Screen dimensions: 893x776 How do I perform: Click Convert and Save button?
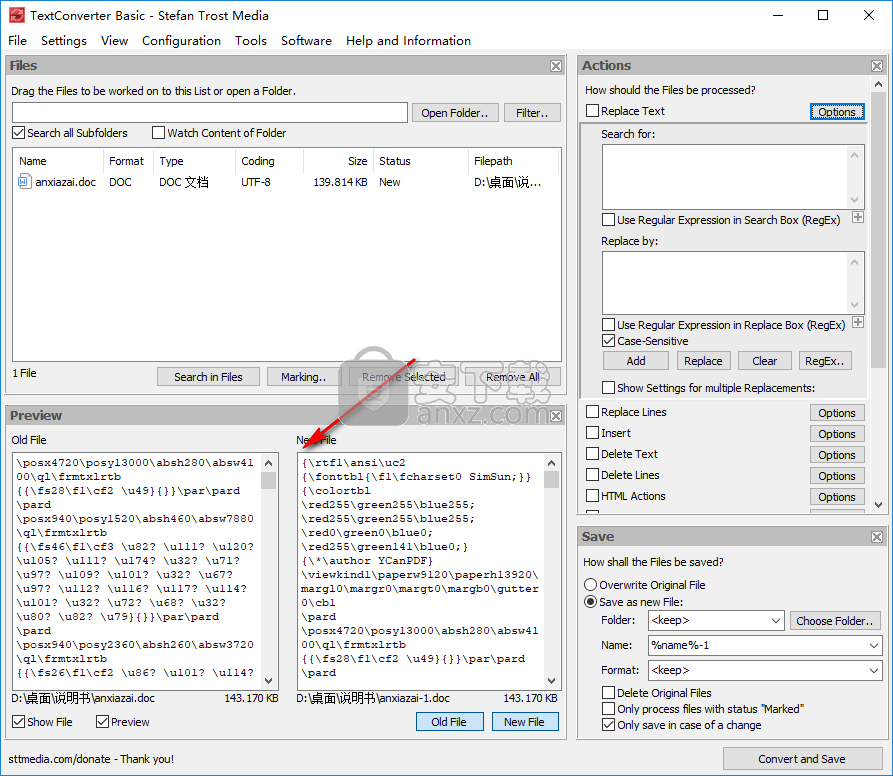tap(802, 759)
